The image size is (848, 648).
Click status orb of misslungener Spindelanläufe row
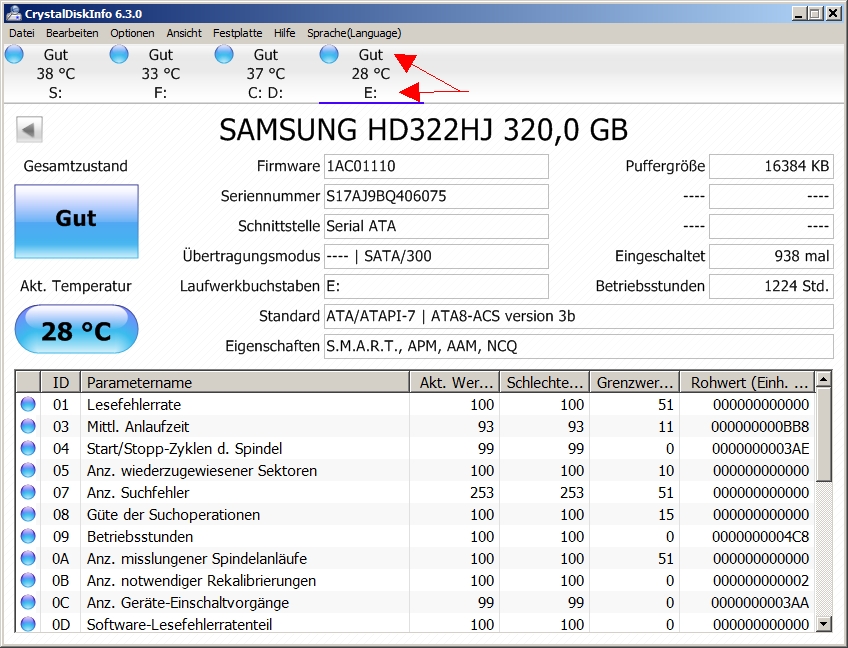28,558
